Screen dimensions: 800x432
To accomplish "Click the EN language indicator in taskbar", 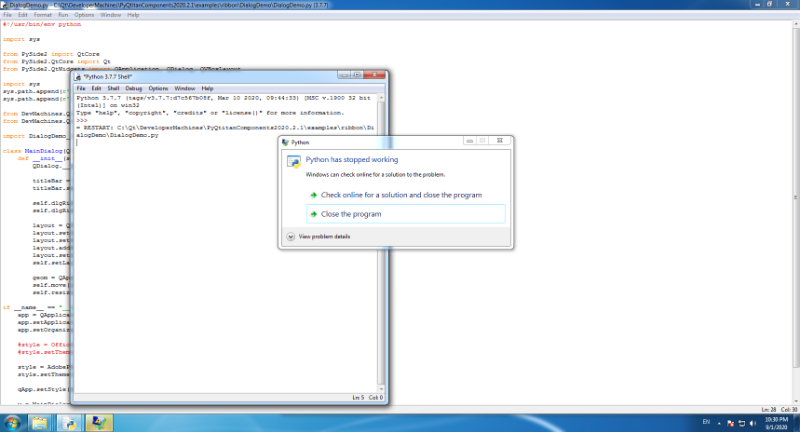I will coord(706,423).
